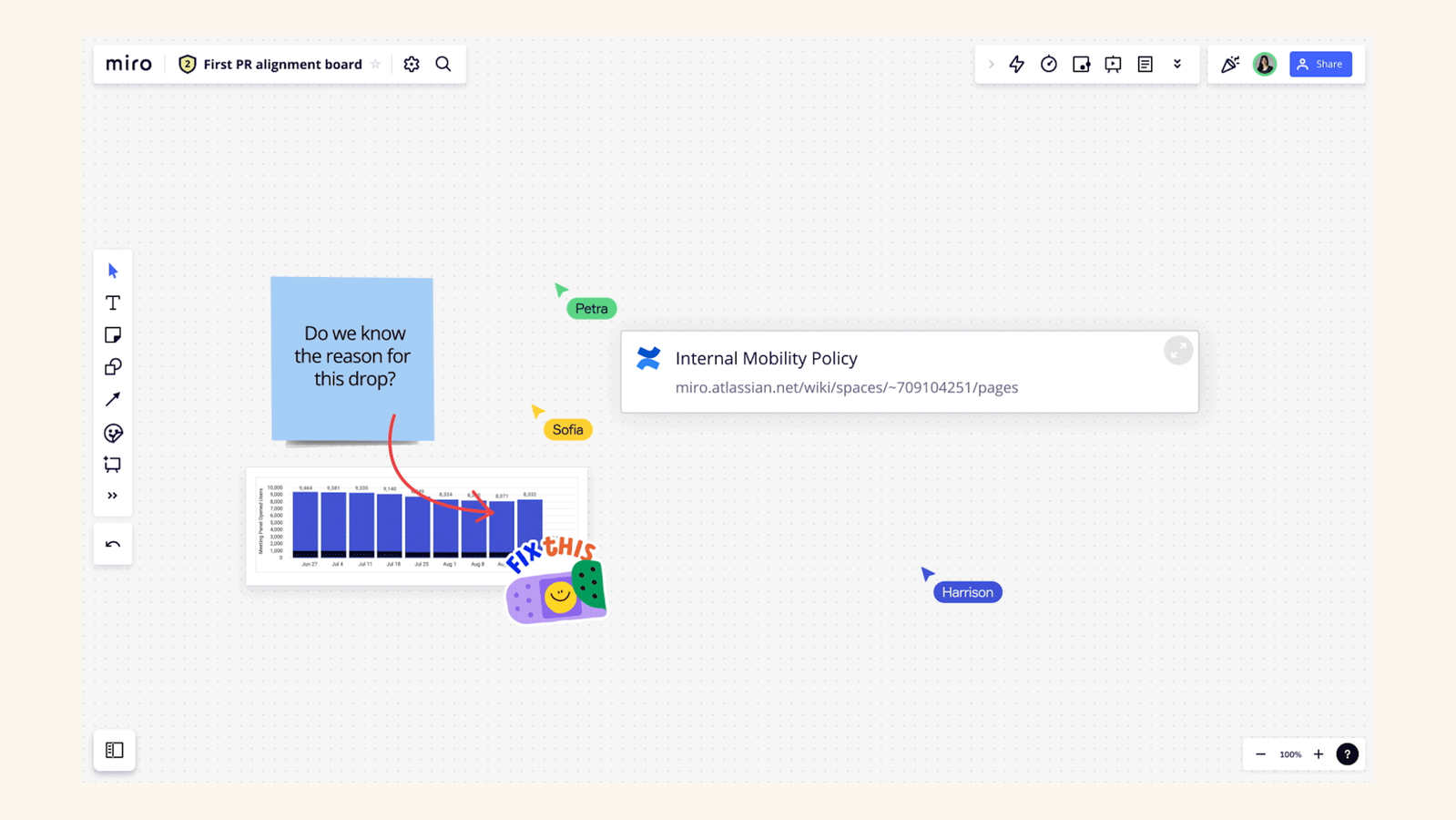Image resolution: width=1456 pixels, height=820 pixels.
Task: Click the 100% zoom level
Action: [1290, 754]
